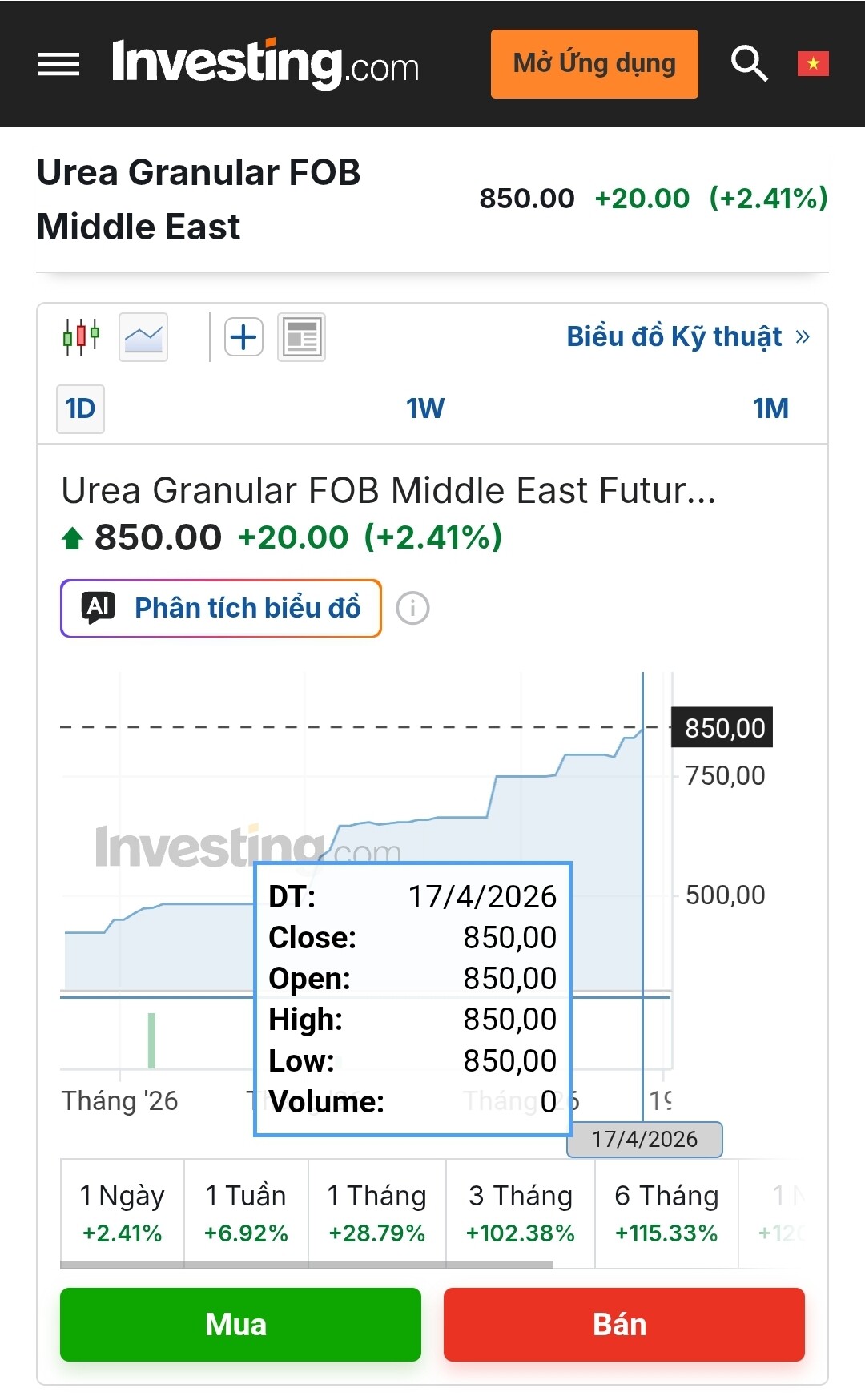Open the news layout panel icon
Screen dimensions: 865x1400
301,337
